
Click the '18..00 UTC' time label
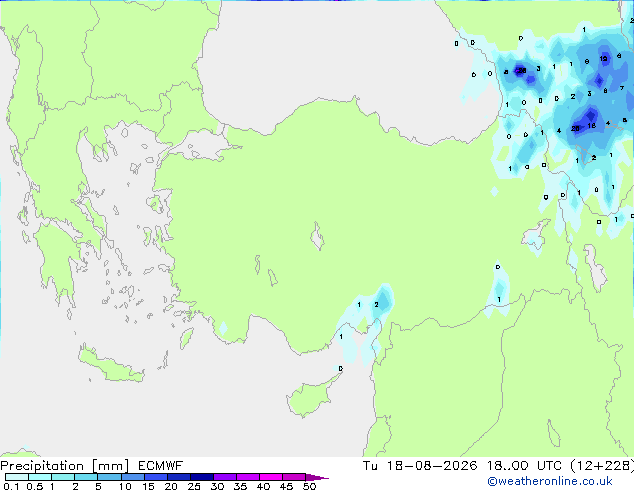[x=524, y=466]
